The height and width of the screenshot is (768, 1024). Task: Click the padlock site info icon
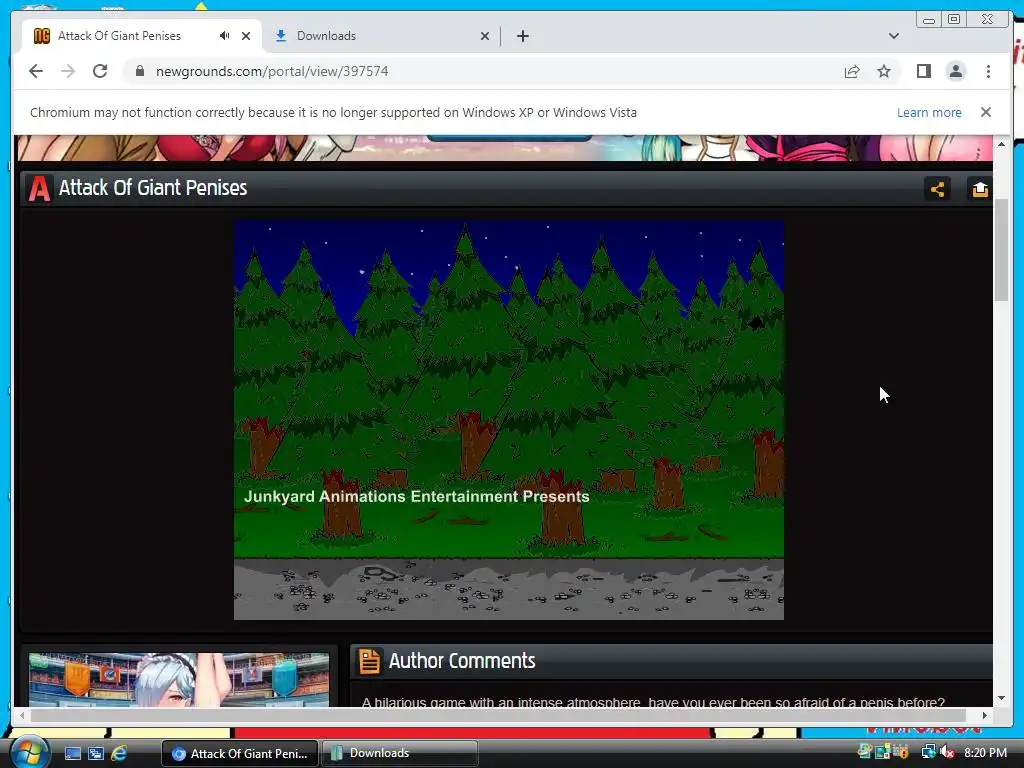click(140, 71)
